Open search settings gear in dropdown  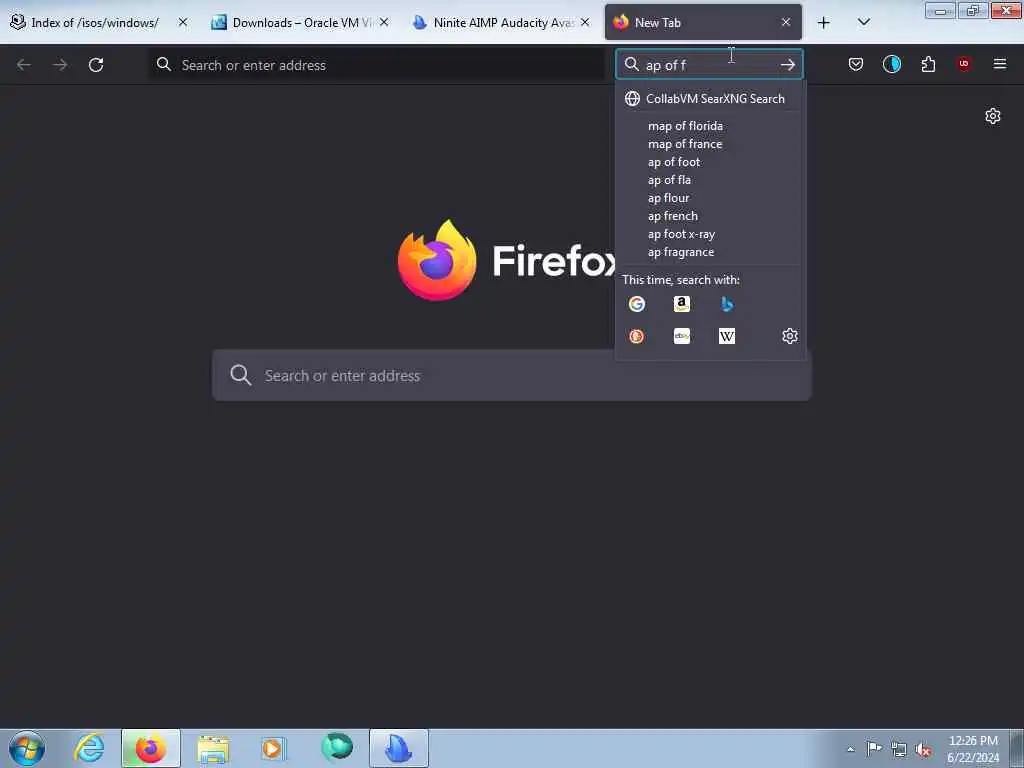point(790,336)
